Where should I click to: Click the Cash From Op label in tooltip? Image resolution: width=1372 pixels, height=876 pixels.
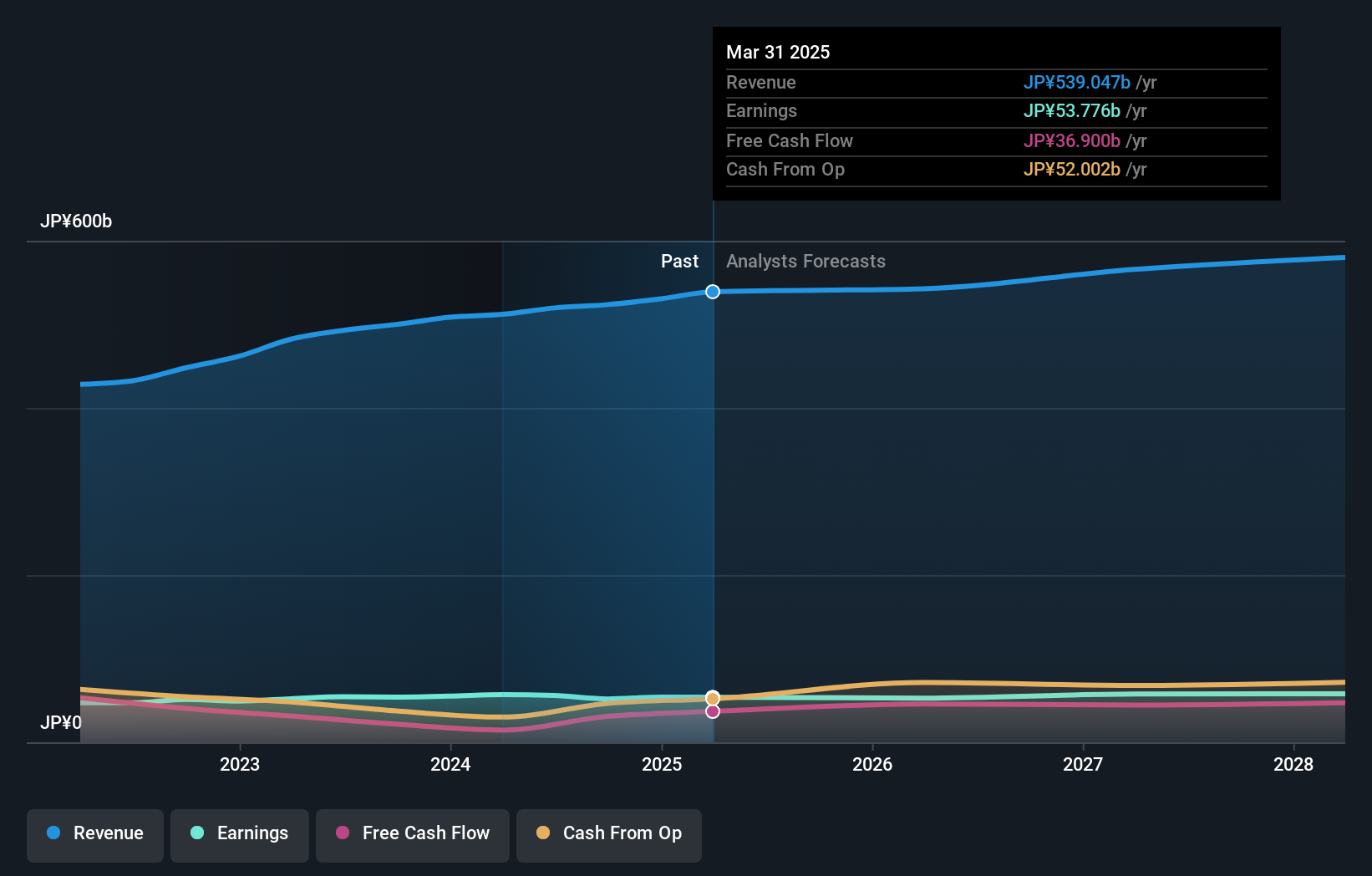(785, 169)
